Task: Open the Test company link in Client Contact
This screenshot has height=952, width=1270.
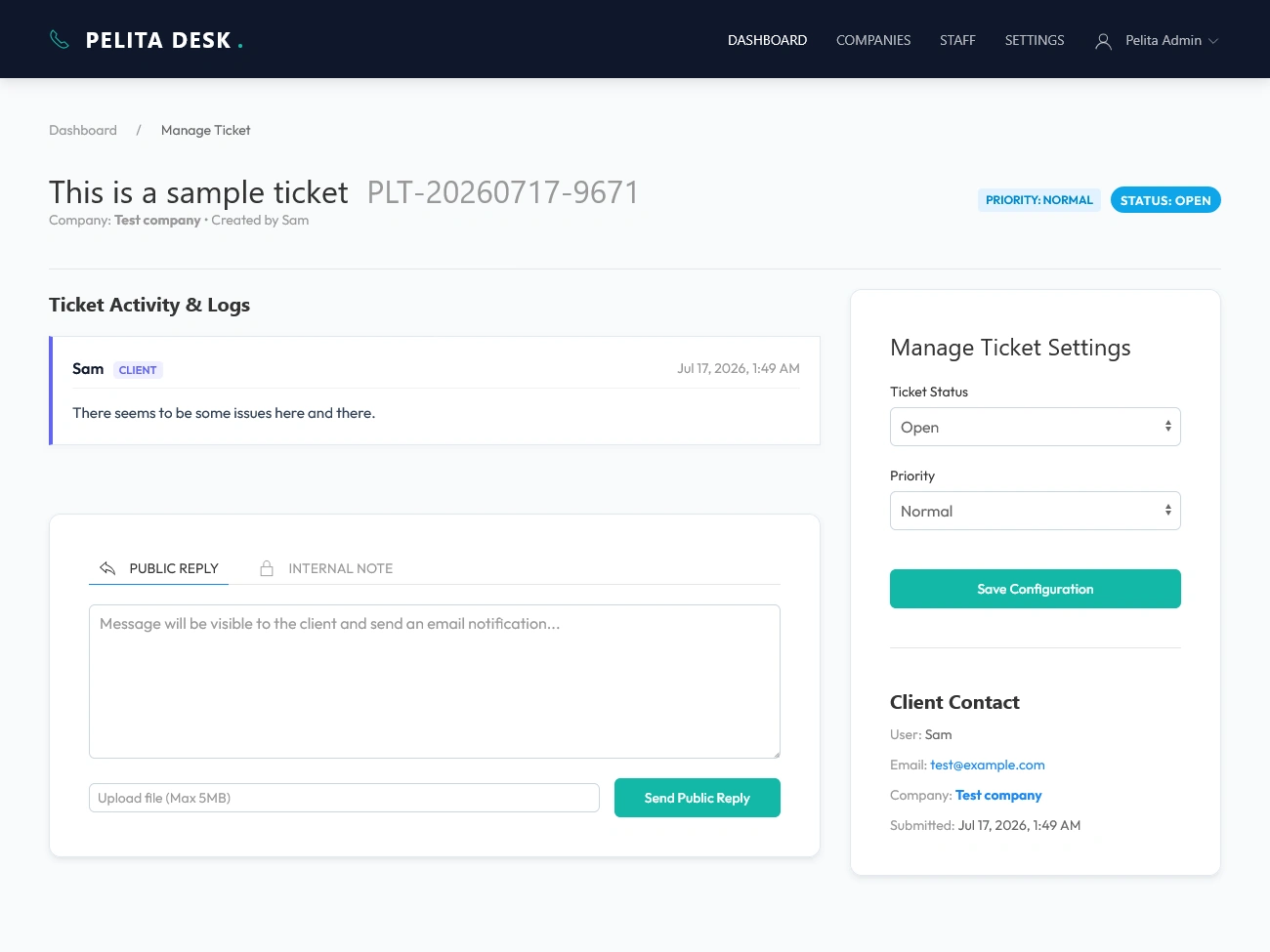Action: pos(998,795)
